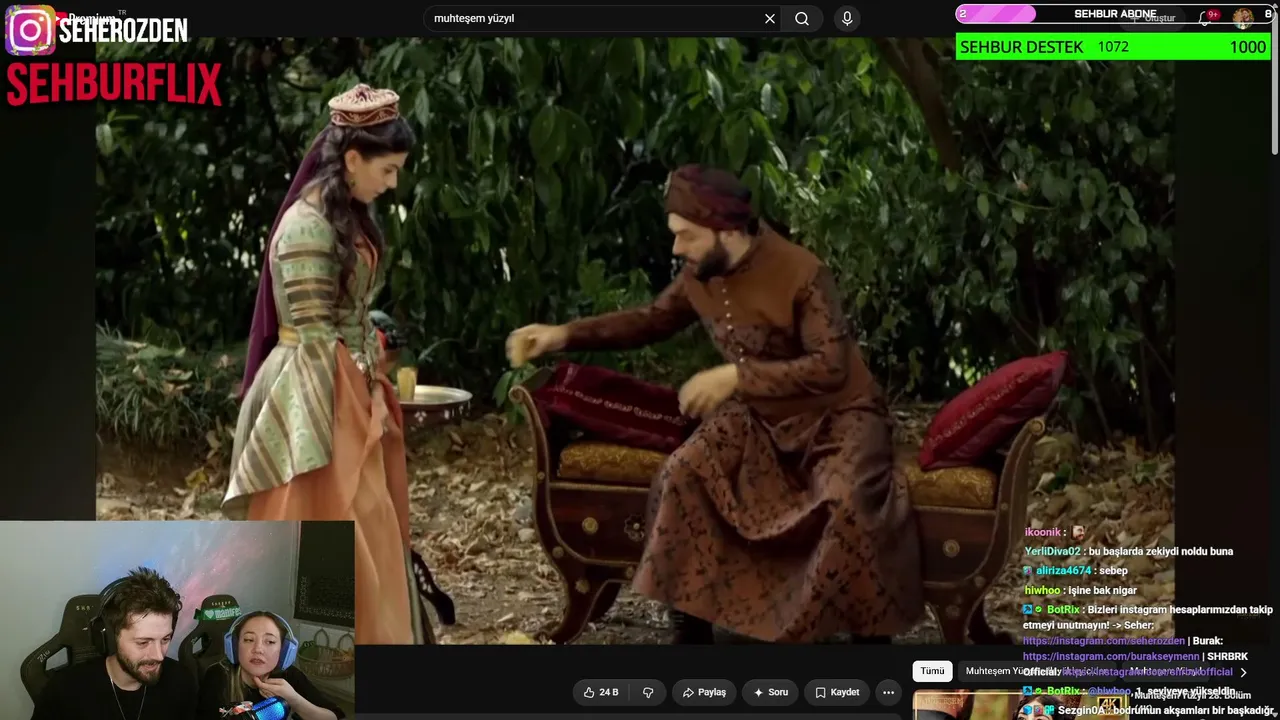Show more filter chips with right chevron

click(x=1243, y=672)
